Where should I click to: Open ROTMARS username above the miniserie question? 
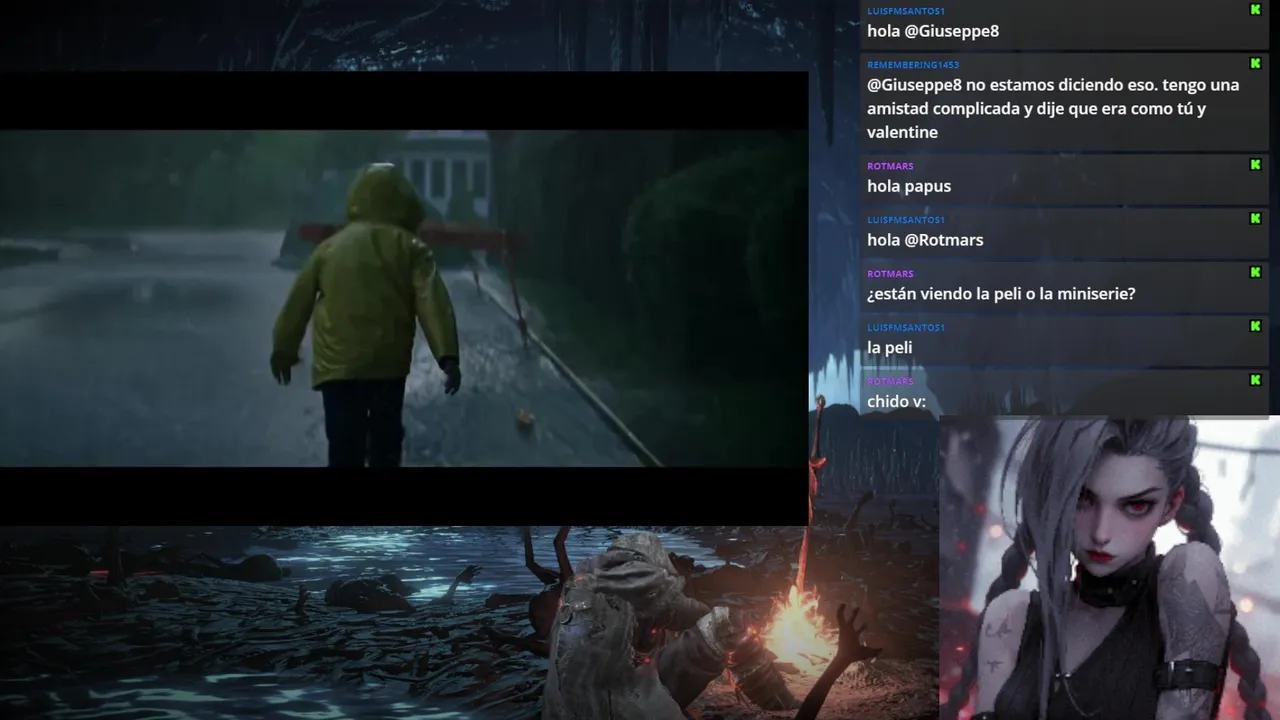coord(890,274)
